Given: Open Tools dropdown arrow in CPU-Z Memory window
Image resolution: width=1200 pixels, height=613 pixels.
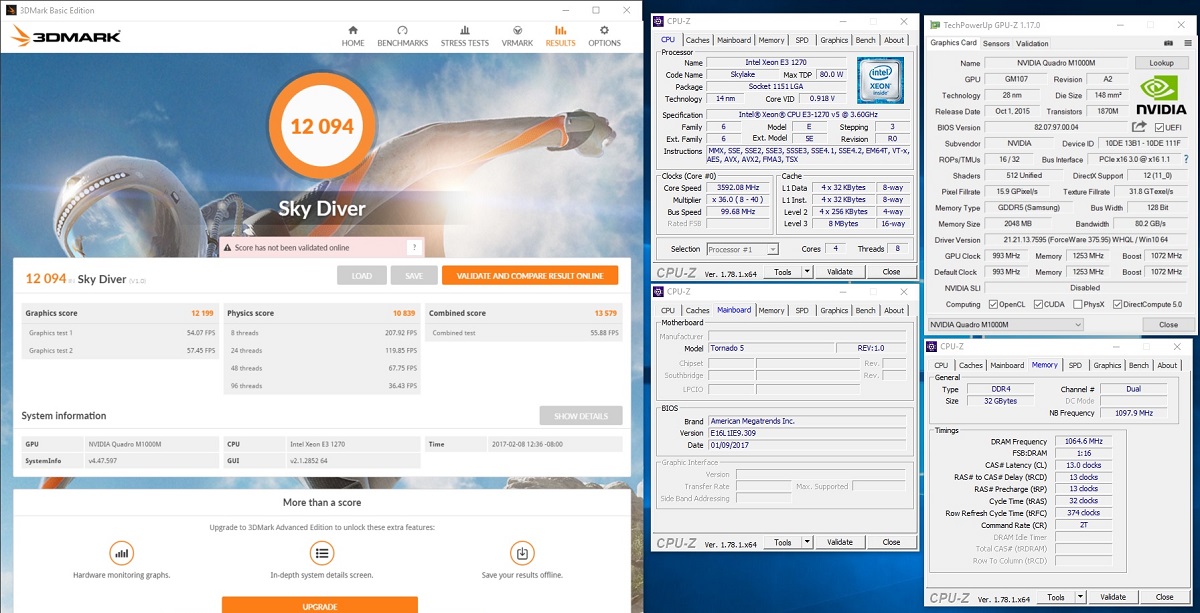Looking at the screenshot, I should (x=1078, y=597).
